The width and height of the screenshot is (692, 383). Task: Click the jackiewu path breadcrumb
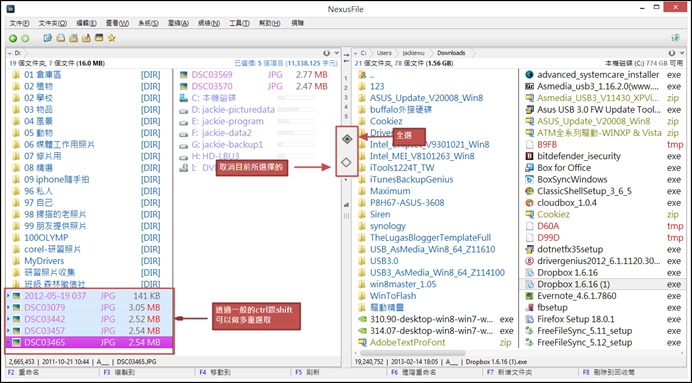(414, 53)
